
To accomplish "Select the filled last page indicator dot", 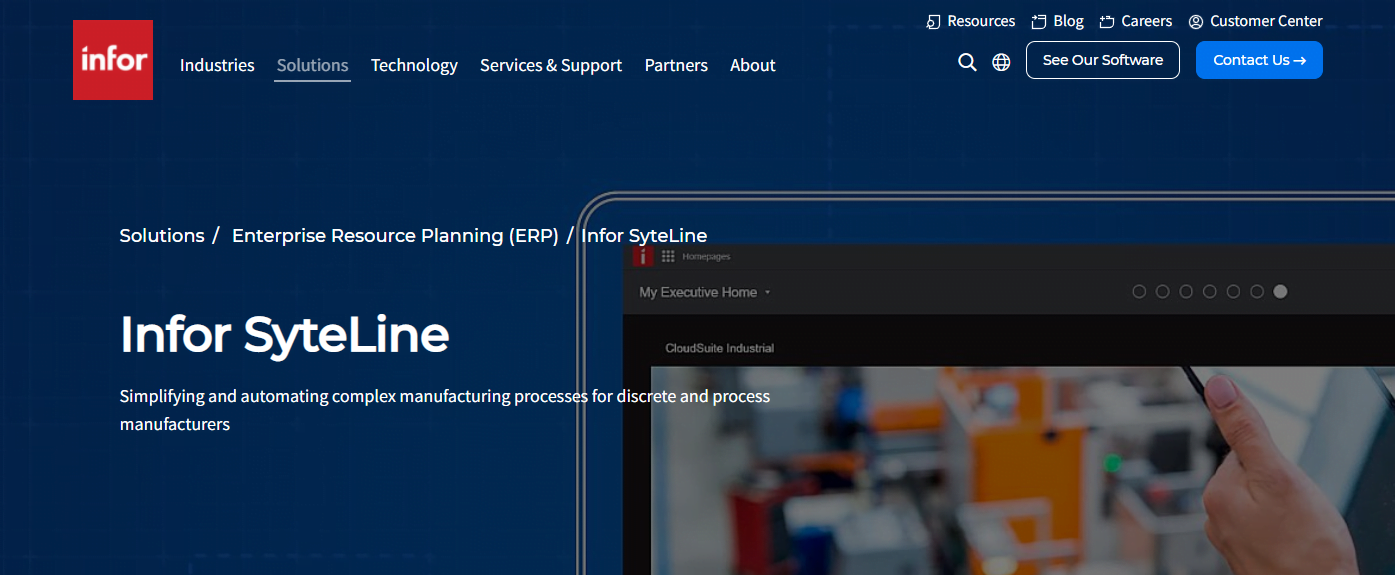I will coord(1281,292).
